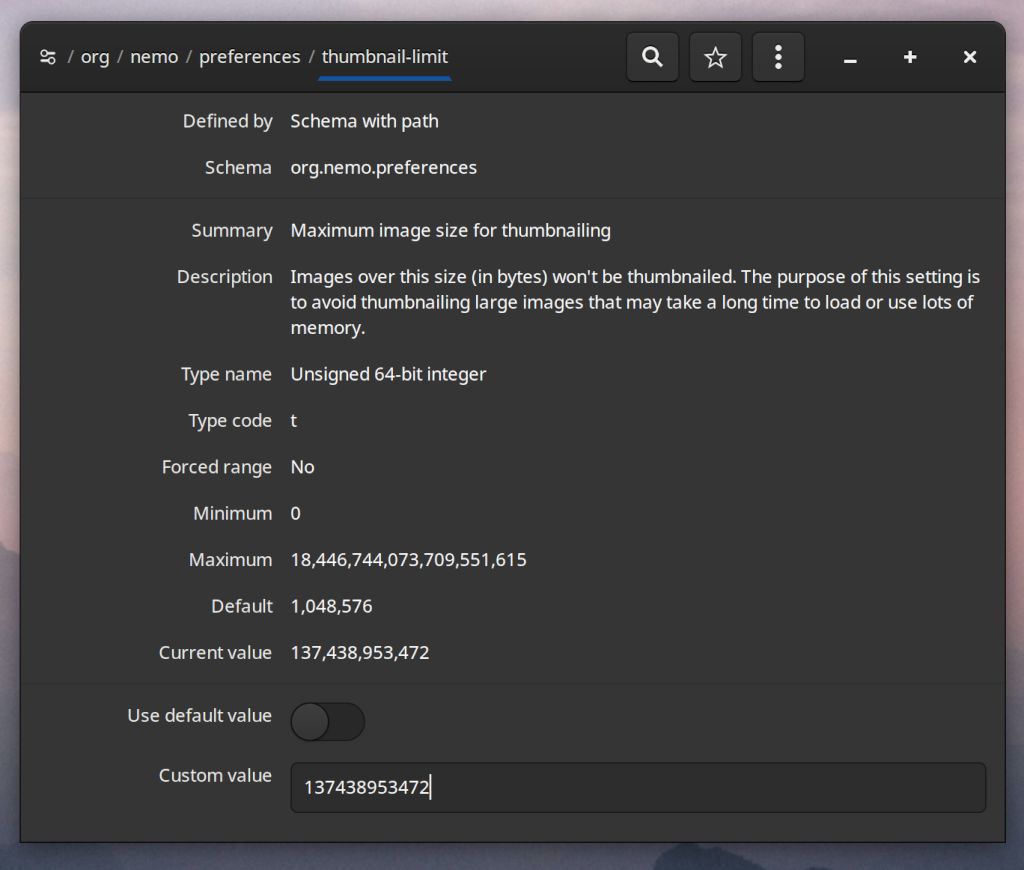This screenshot has width=1024, height=870.
Task: Click the Description label
Action: point(225,277)
